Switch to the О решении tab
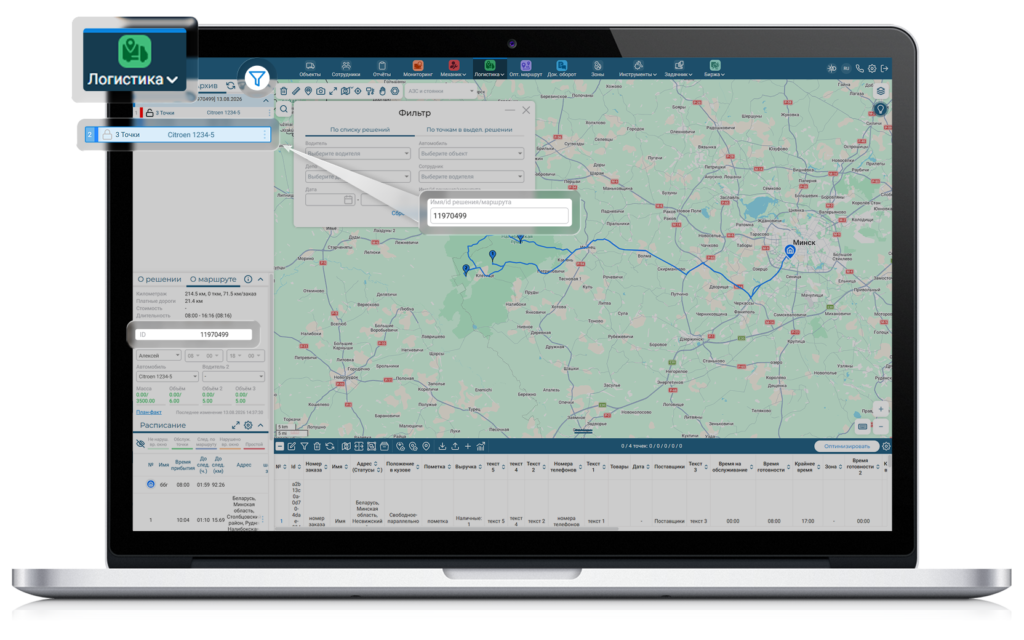 (x=159, y=279)
